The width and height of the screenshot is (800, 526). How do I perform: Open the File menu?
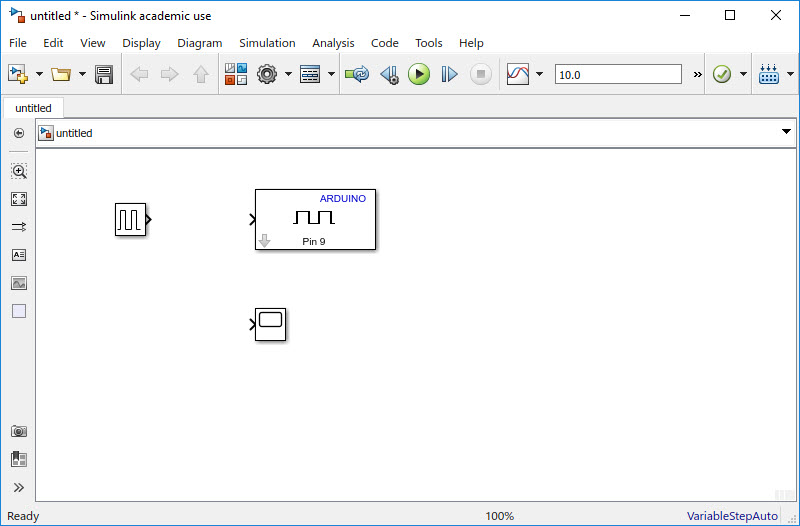18,43
